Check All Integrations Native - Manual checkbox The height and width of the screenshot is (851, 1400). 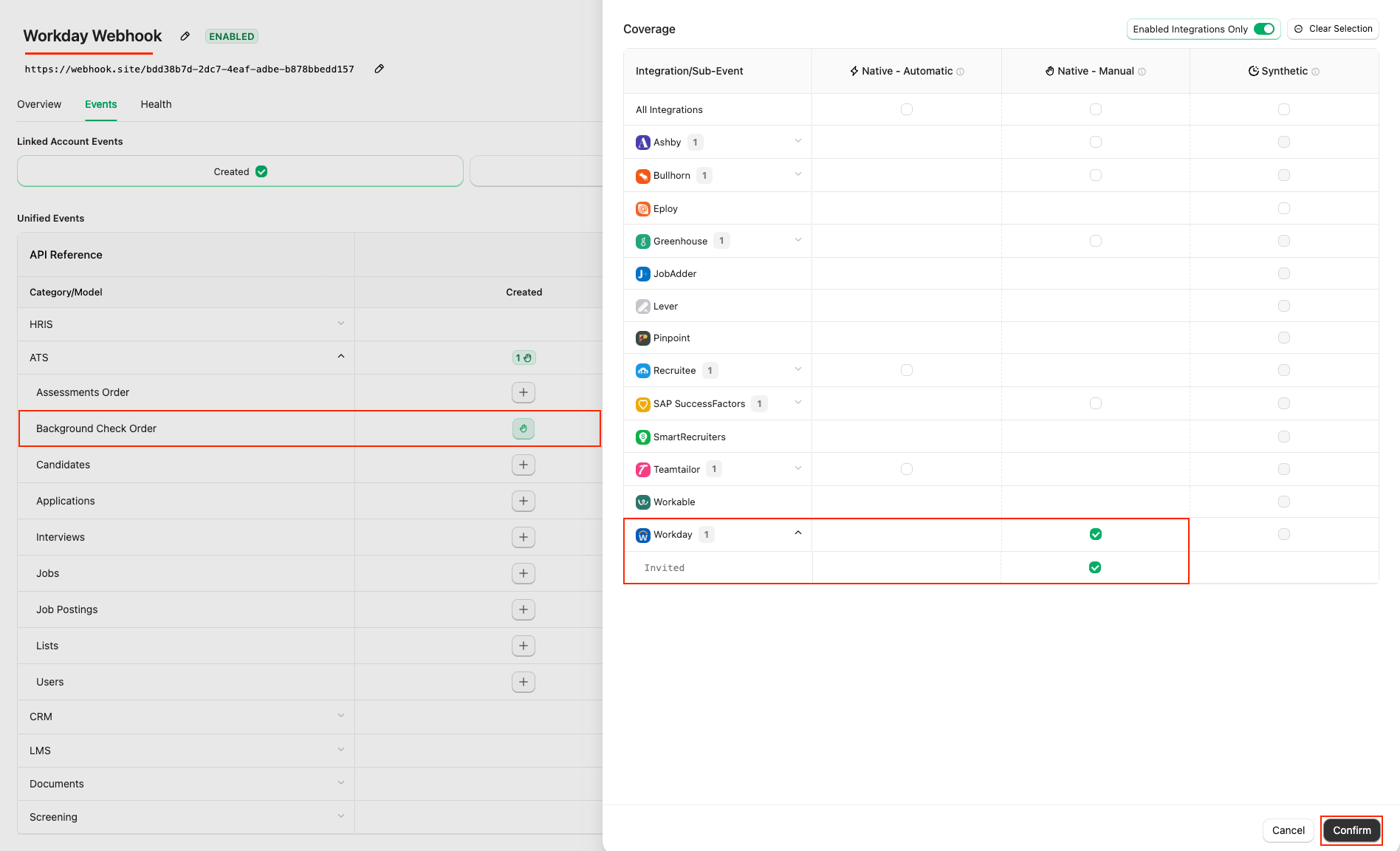click(x=1096, y=109)
